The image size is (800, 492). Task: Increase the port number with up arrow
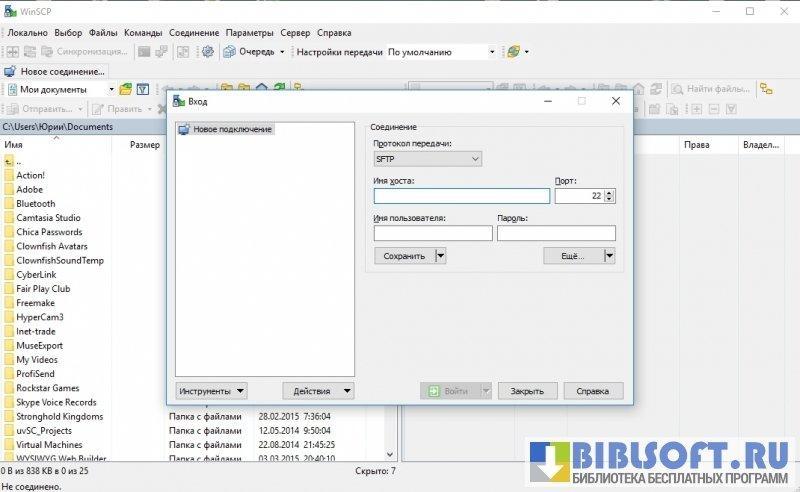[609, 192]
